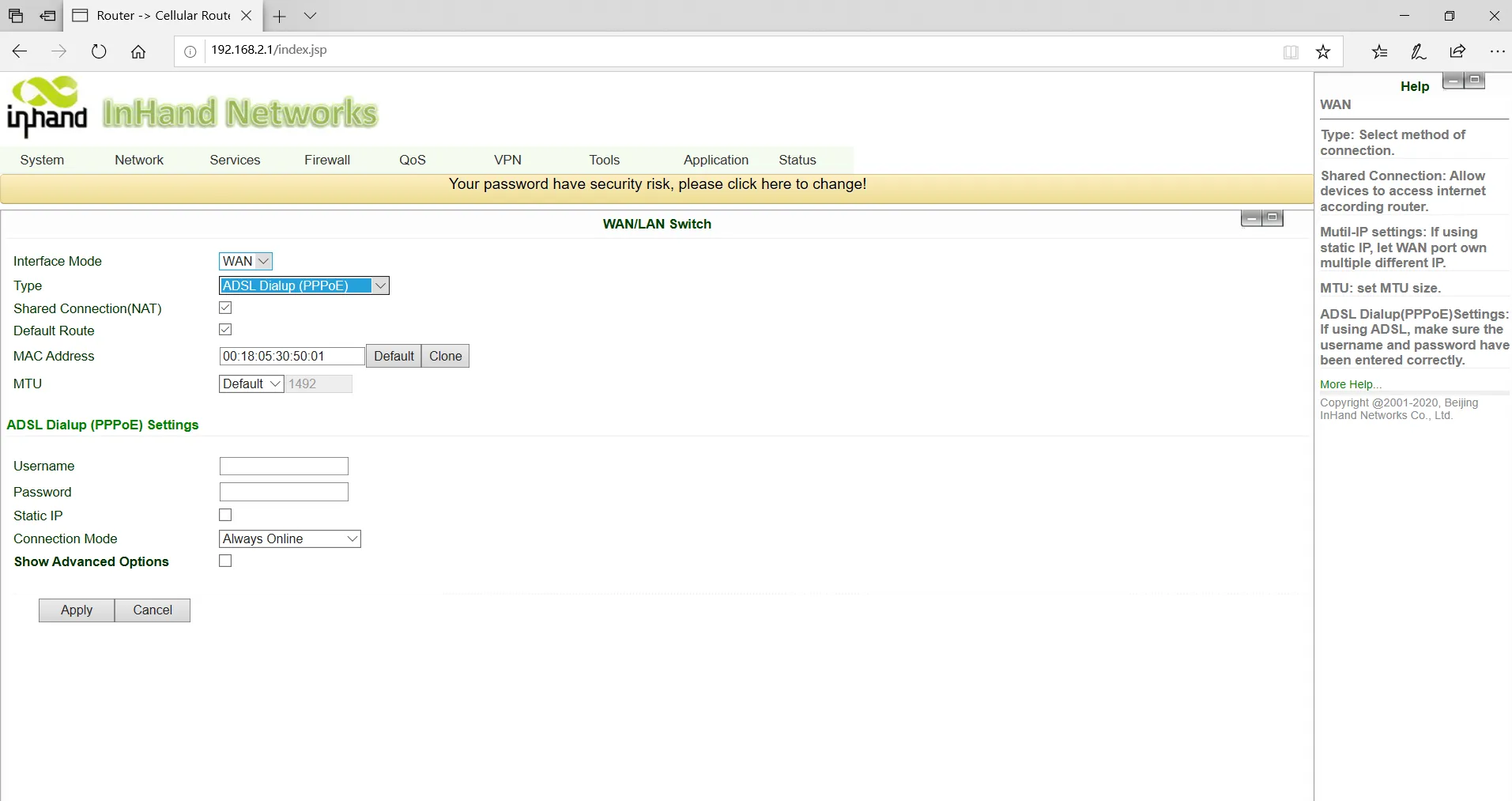Click the Clone MAC button
This screenshot has height=801, width=1512.
446,356
